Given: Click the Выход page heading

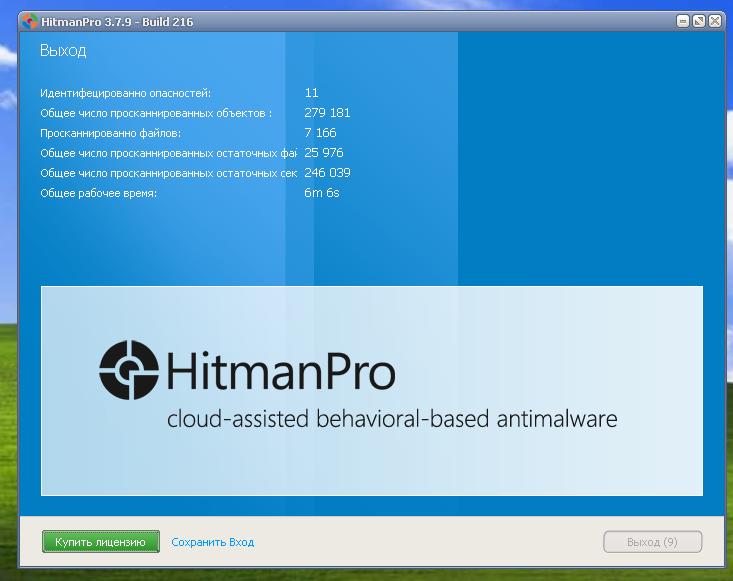Looking at the screenshot, I should pos(63,50).
